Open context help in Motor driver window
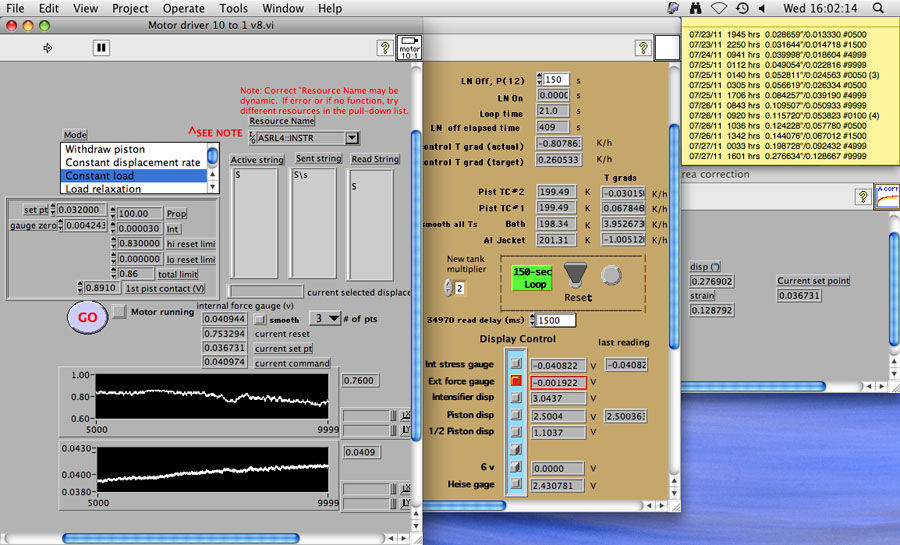900x545 pixels. (385, 47)
